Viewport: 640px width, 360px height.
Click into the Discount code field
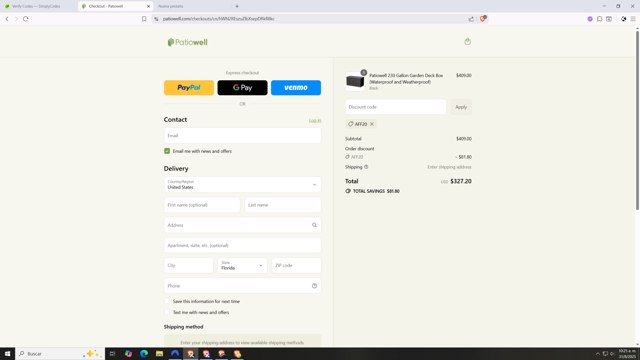(x=396, y=107)
